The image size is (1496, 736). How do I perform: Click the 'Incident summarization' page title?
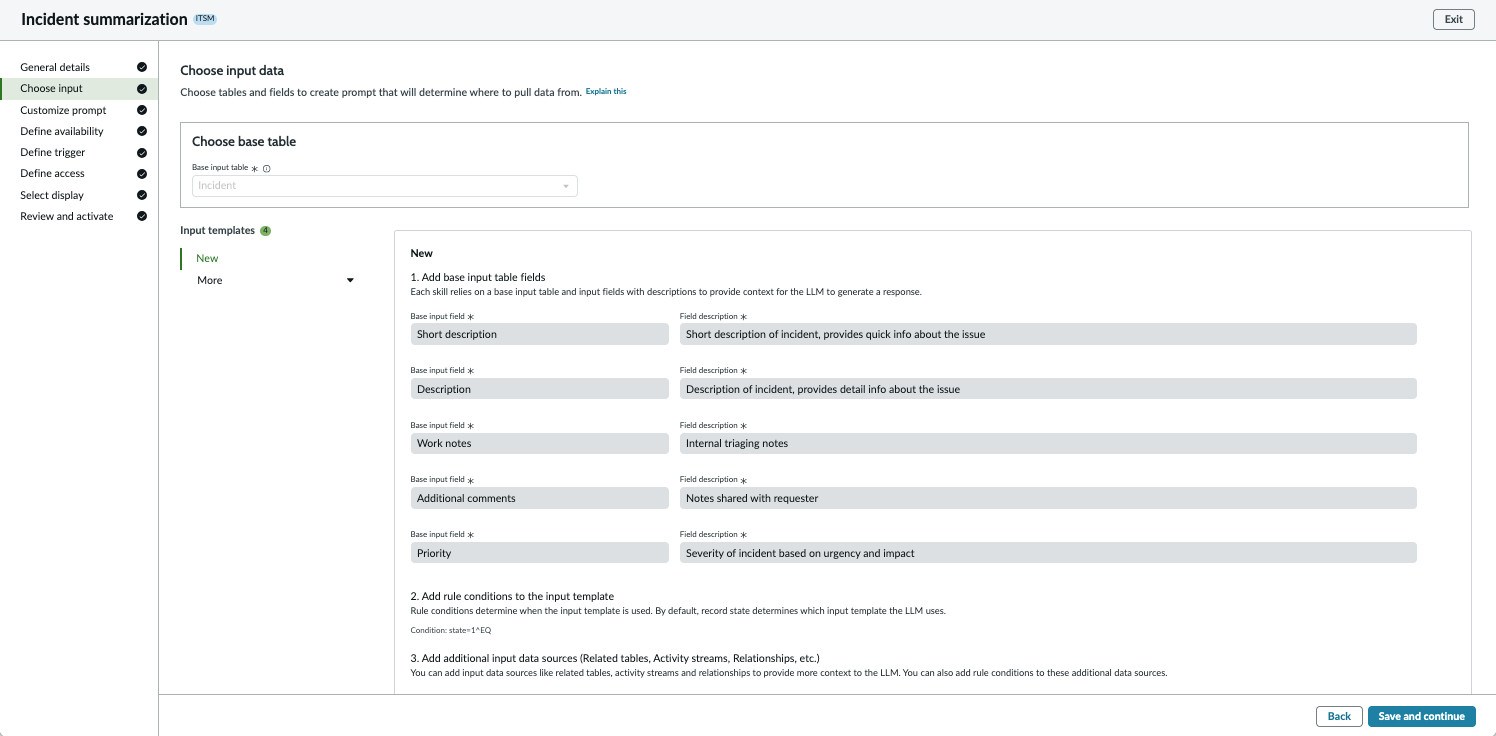coord(104,19)
